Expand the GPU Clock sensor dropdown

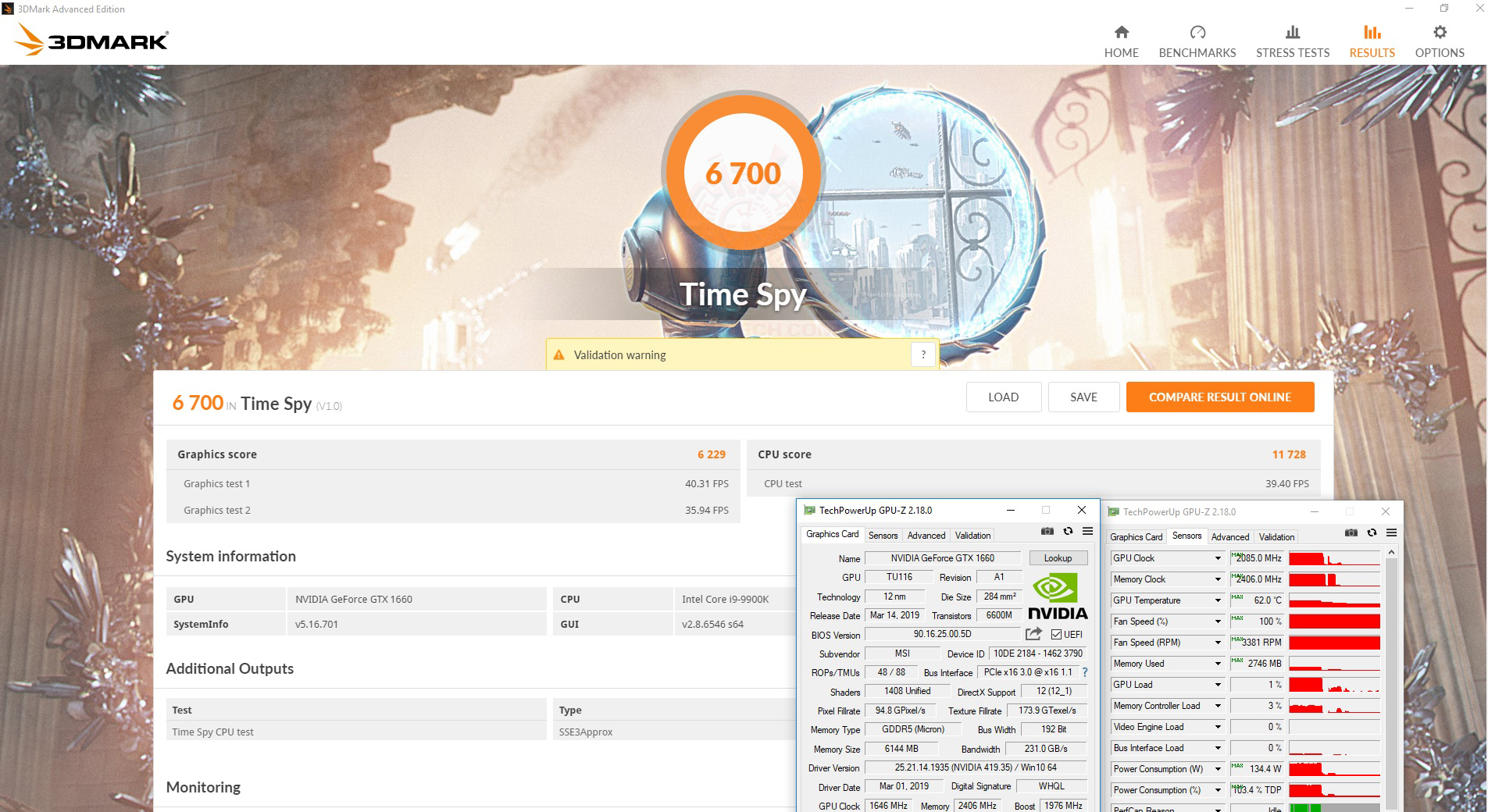[1217, 558]
